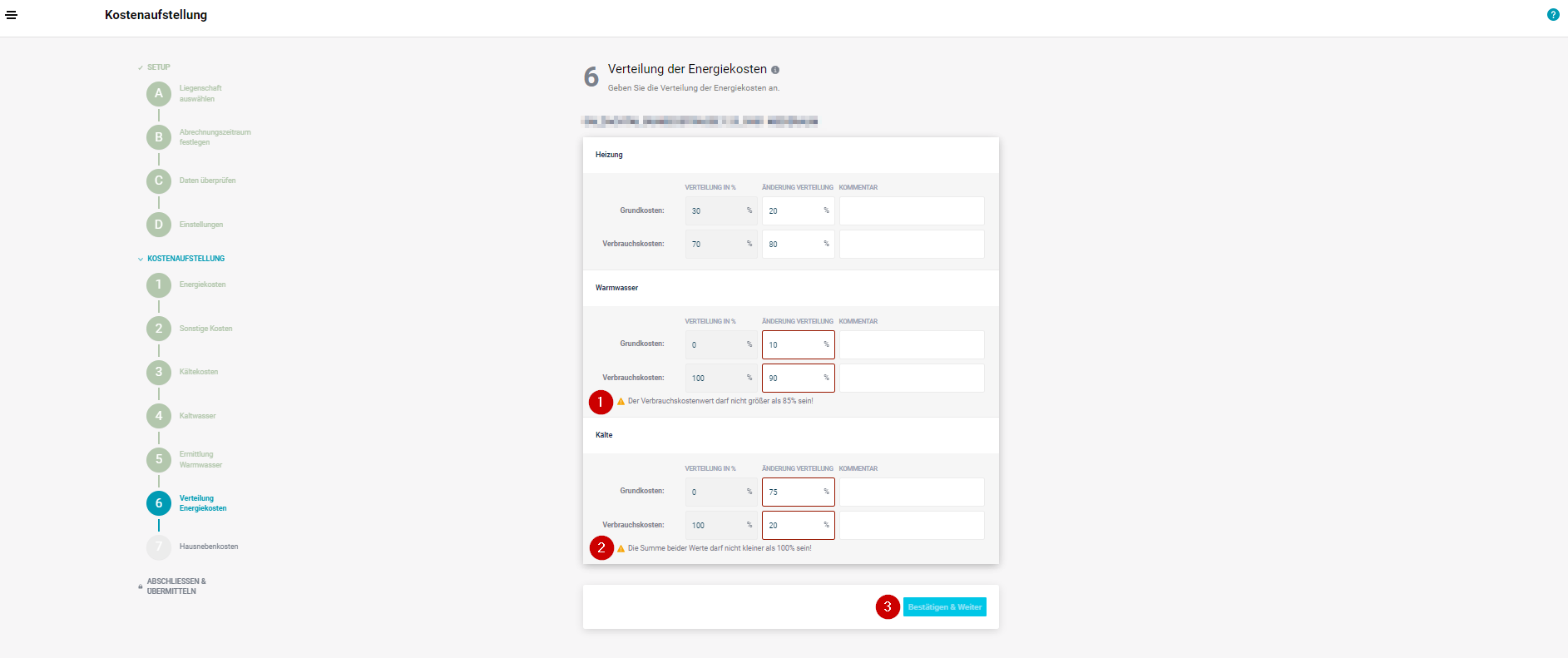Image resolution: width=1568 pixels, height=658 pixels.
Task: Open the hamburger menu icon
Action: coord(12,15)
